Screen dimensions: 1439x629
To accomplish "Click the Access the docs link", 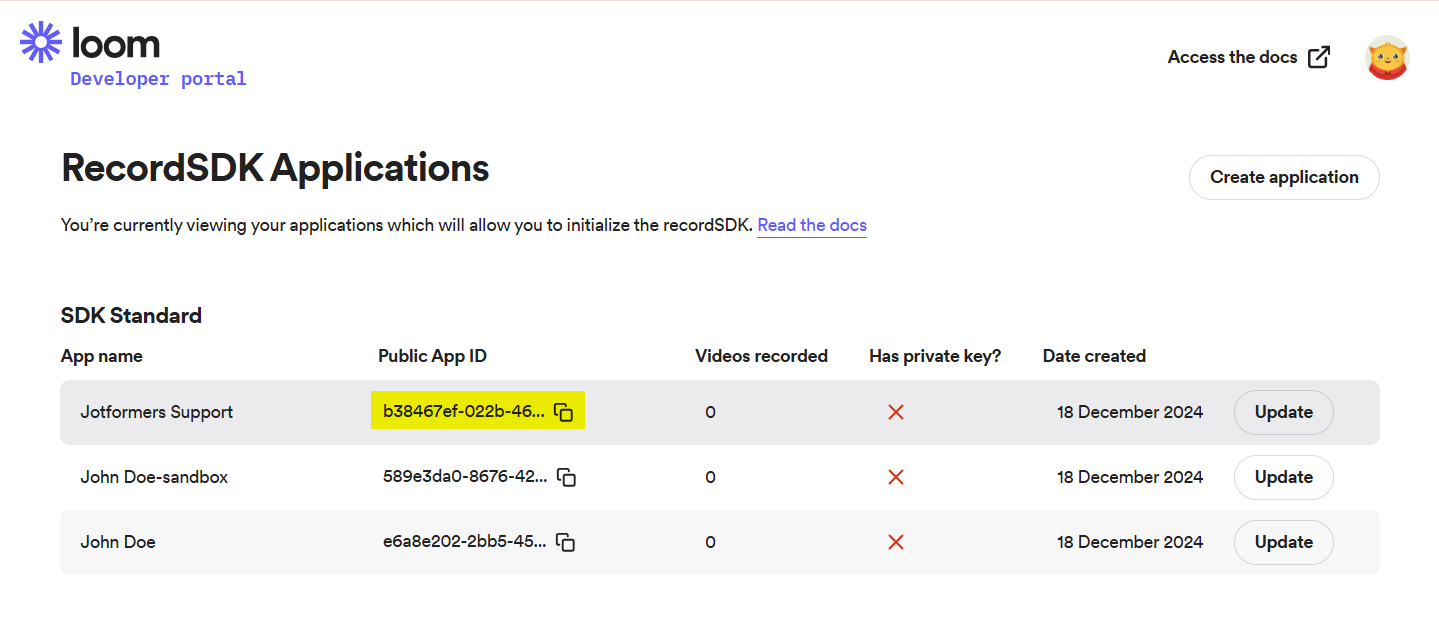I will coord(1232,57).
